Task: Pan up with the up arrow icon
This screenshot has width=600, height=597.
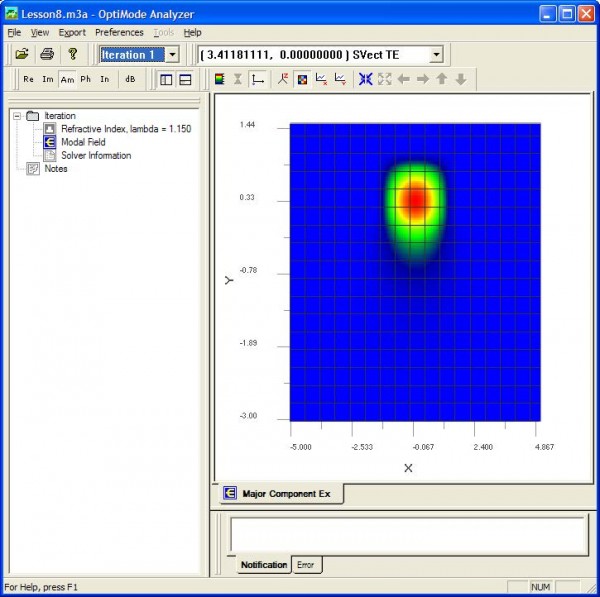Action: (442, 79)
